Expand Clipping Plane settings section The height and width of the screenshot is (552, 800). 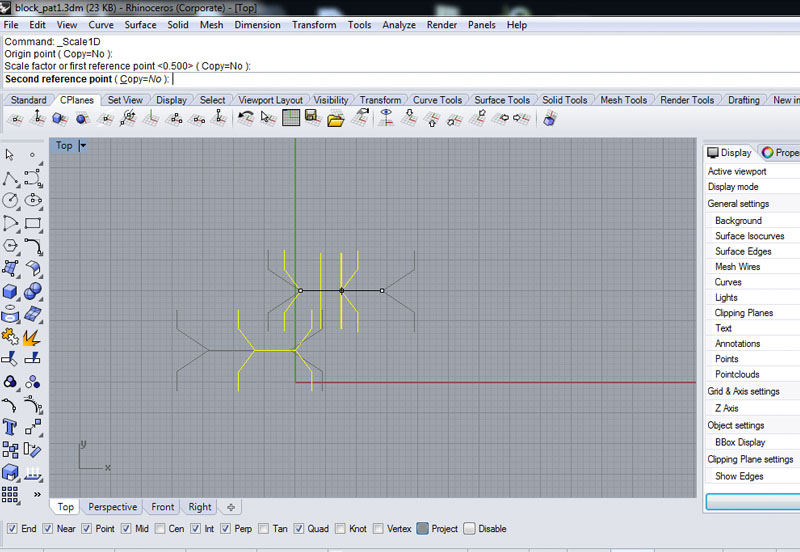(x=750, y=459)
